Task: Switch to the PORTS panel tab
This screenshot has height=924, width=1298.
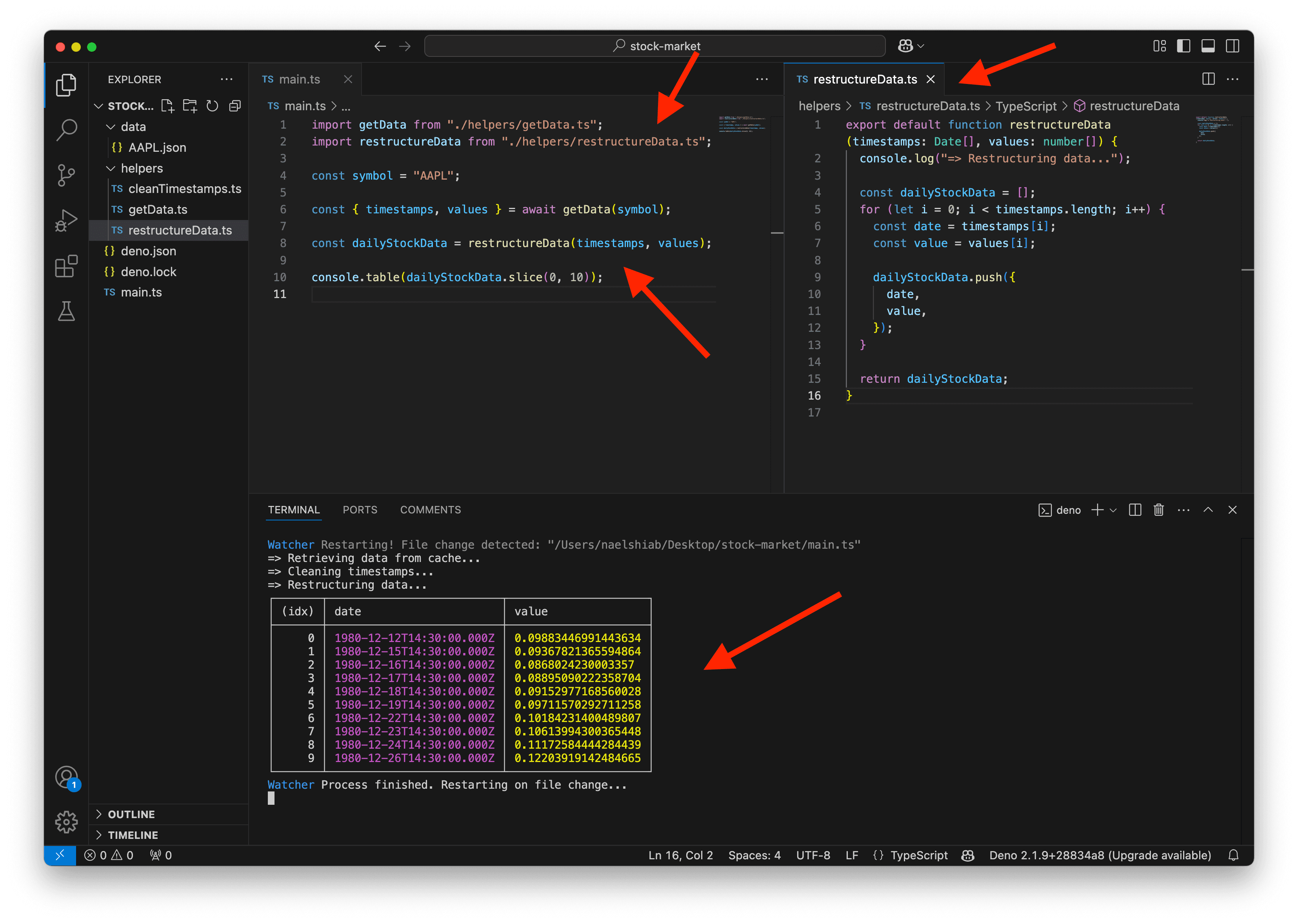Action: click(360, 510)
